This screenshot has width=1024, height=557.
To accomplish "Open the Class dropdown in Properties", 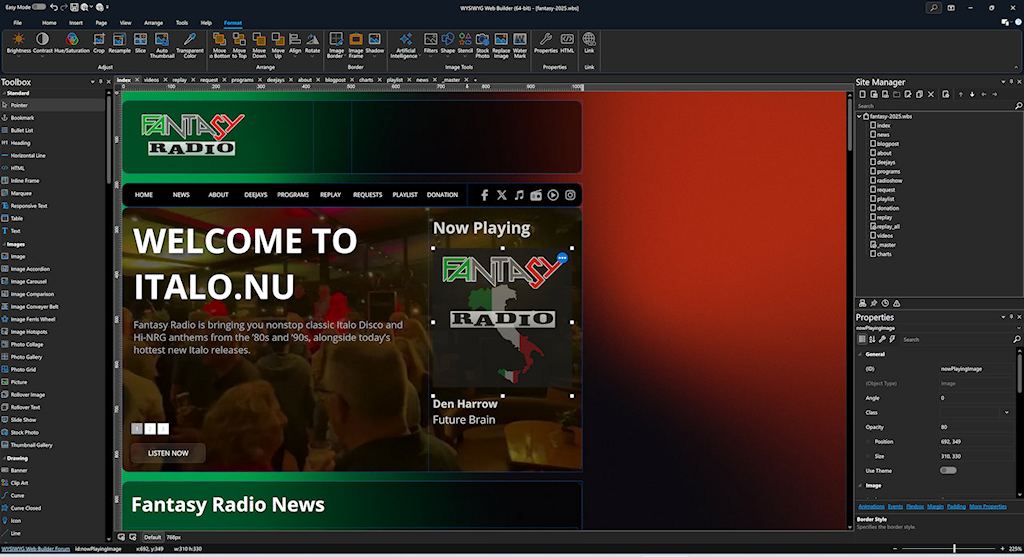I will coord(1006,413).
